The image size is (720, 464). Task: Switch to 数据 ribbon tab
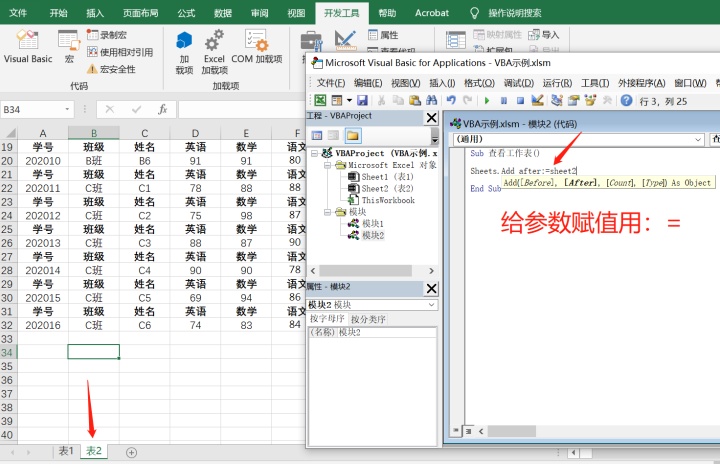coord(223,13)
